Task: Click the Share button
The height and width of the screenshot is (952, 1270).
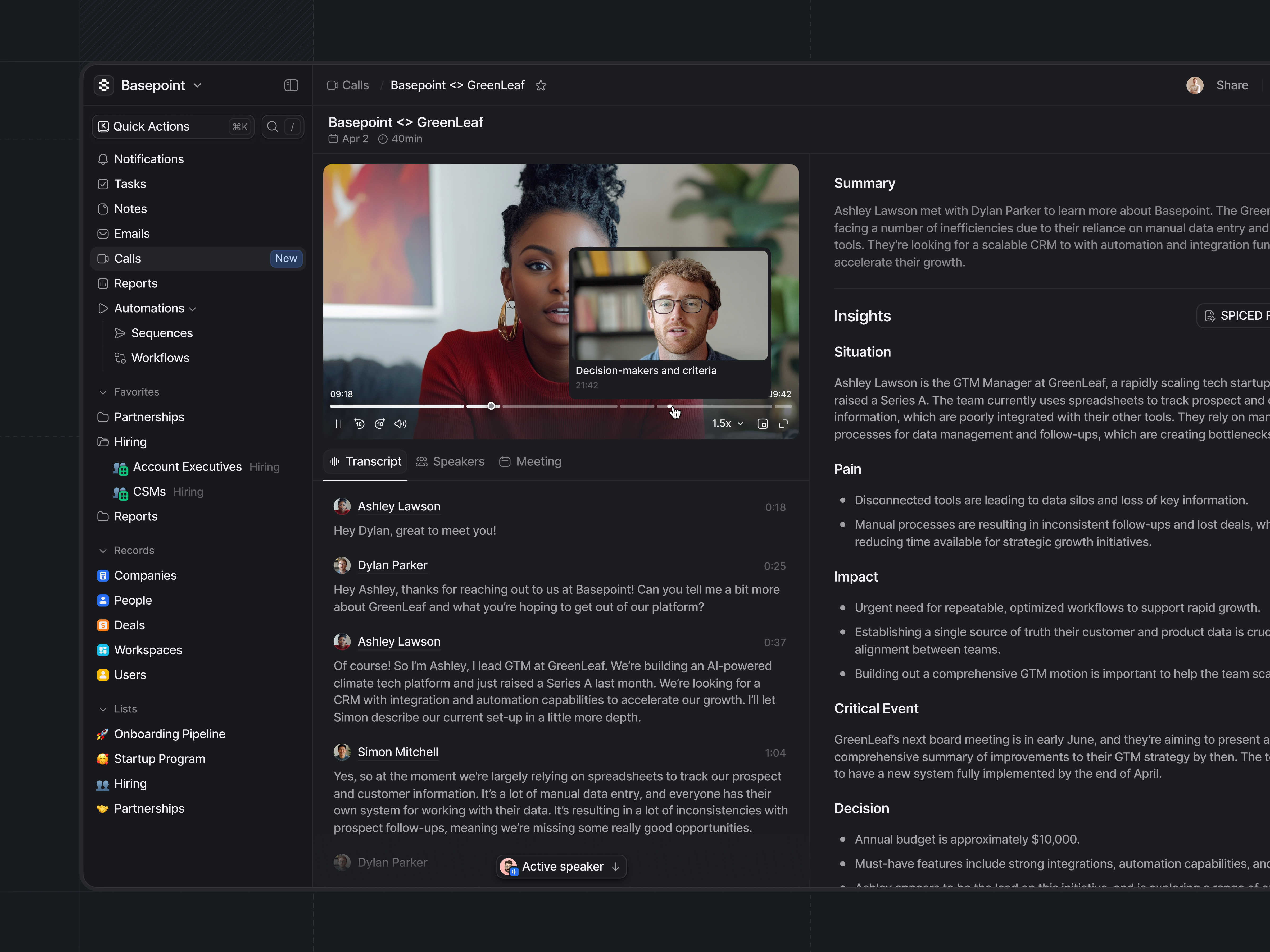Action: 1232,85
